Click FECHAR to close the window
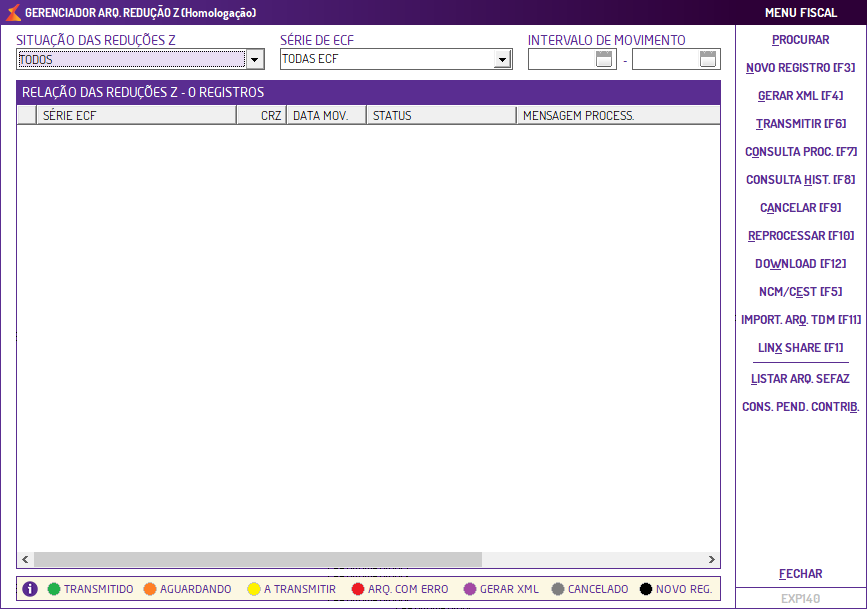 801,574
